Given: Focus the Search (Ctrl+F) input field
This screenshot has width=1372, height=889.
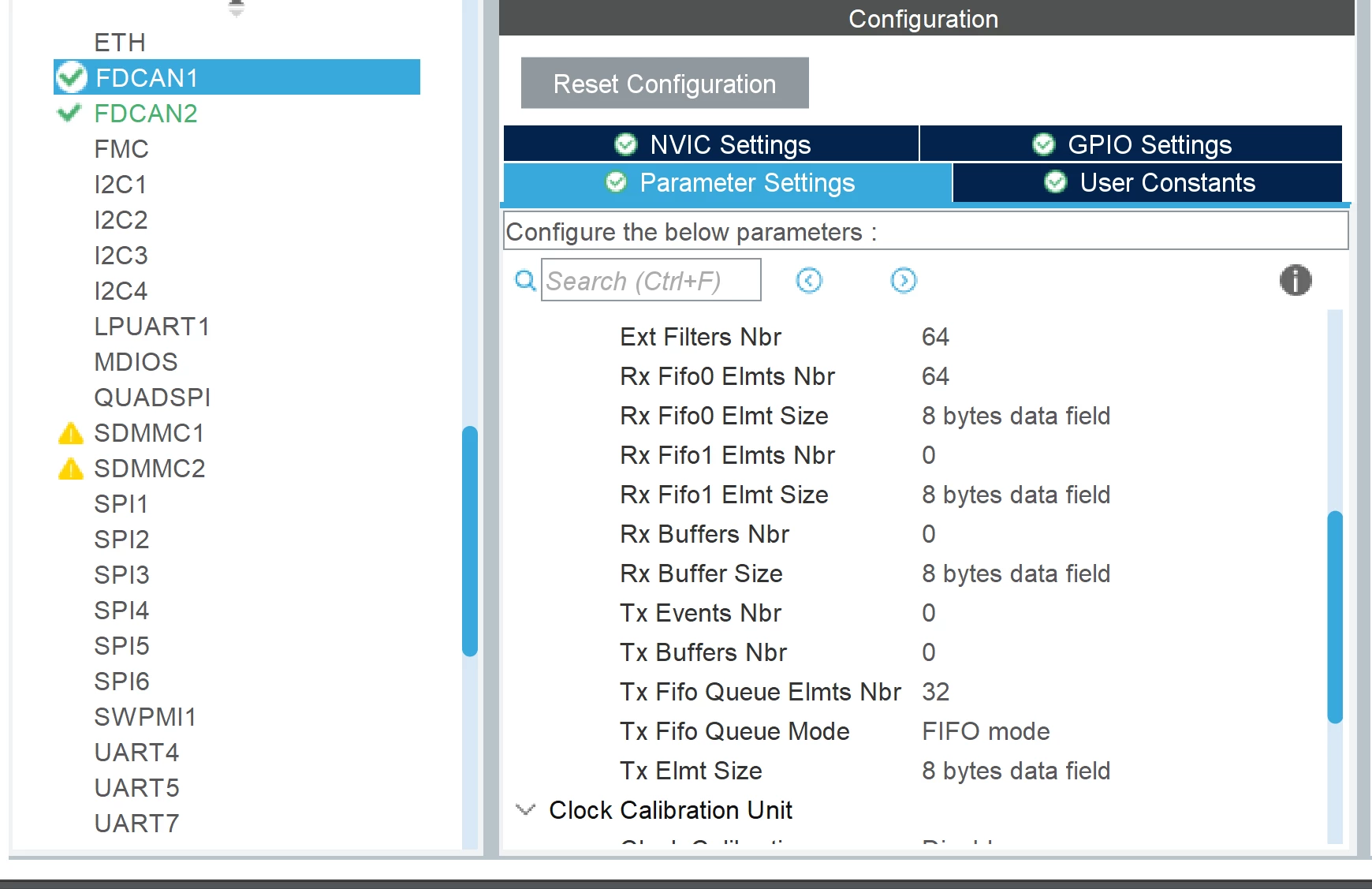Looking at the screenshot, I should (x=651, y=280).
